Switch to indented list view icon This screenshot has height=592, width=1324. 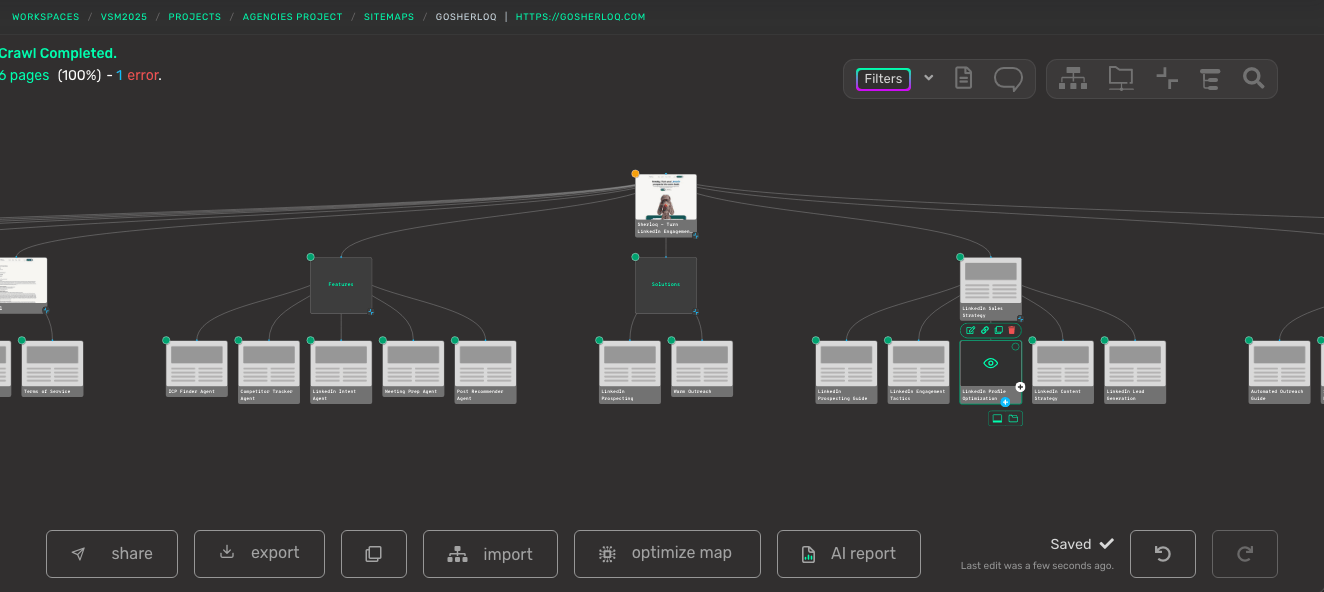point(1209,78)
